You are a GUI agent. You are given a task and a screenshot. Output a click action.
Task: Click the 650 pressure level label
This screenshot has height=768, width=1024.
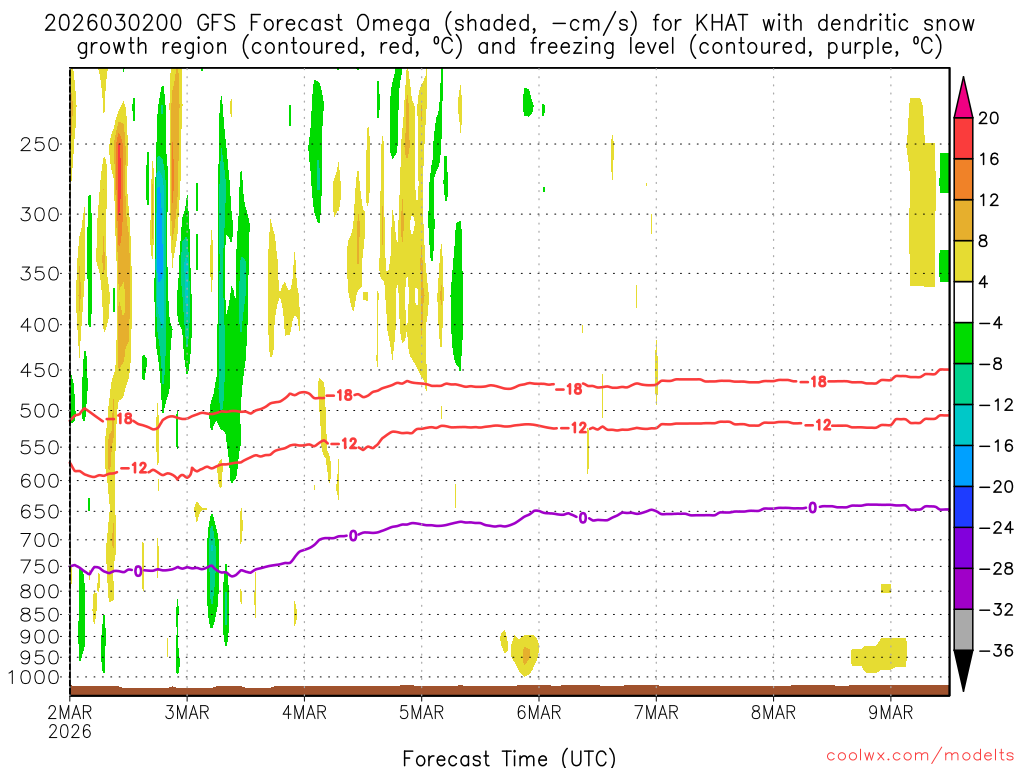[x=40, y=511]
